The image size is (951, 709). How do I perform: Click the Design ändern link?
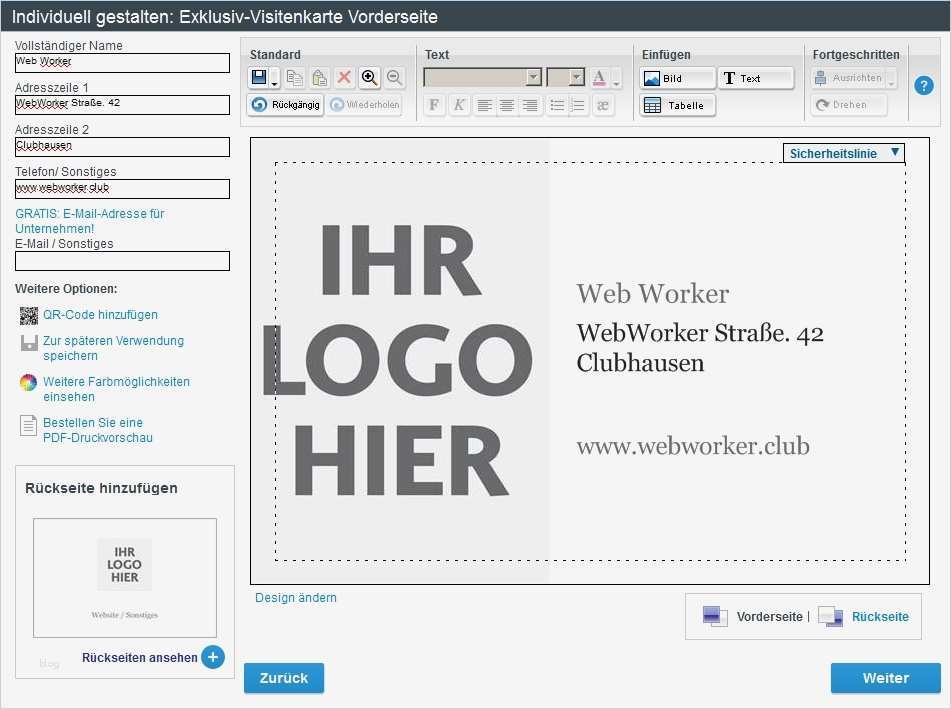click(x=295, y=597)
